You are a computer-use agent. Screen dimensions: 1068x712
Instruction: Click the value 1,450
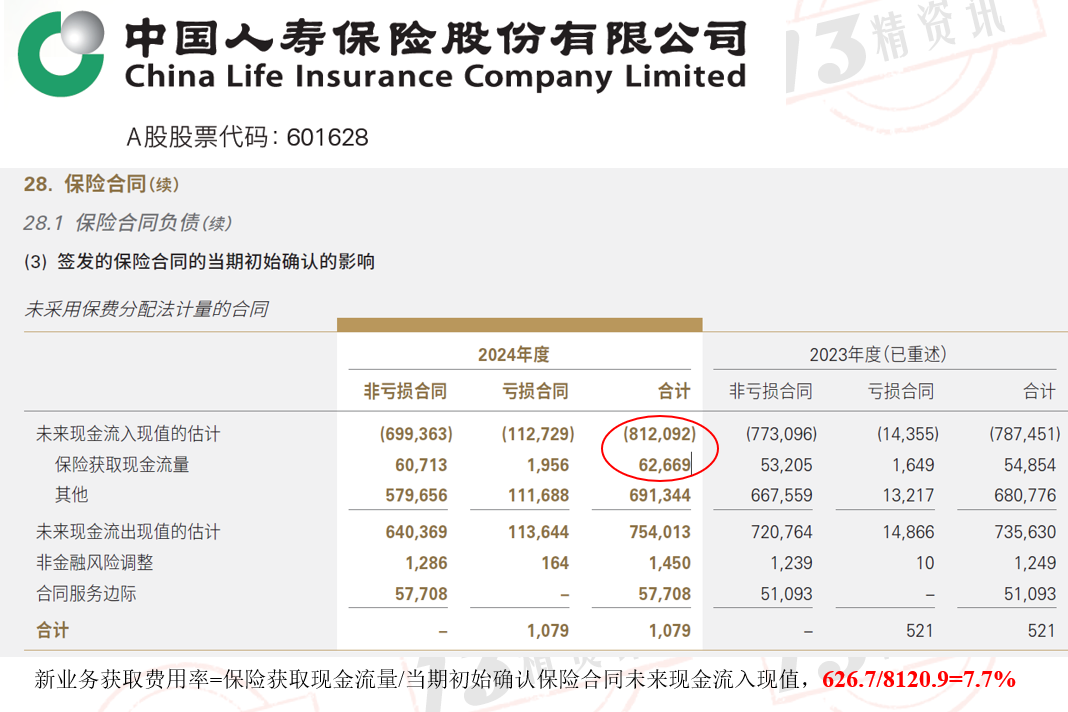tap(670, 563)
